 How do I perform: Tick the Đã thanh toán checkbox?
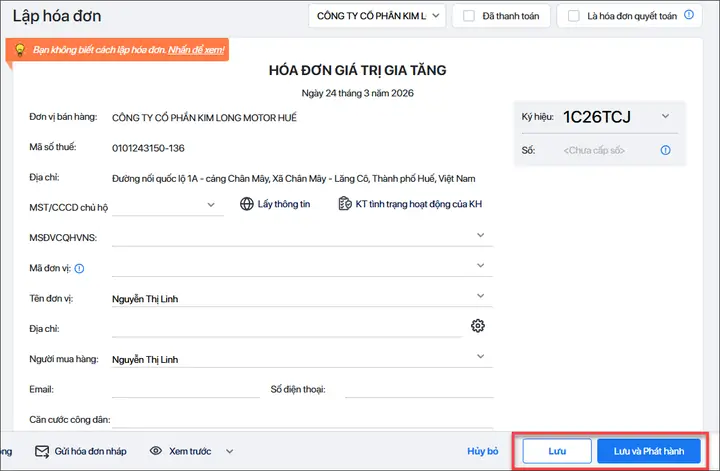pos(468,16)
